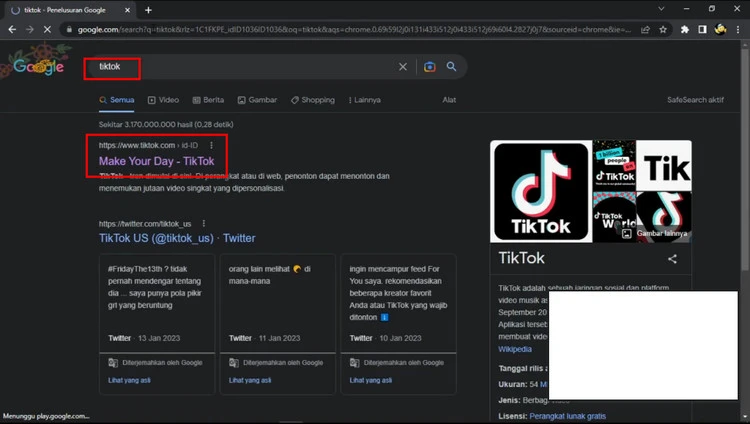The height and width of the screenshot is (424, 750).
Task: Click Lihat yang asli under 13 Jan tweet
Action: click(129, 380)
